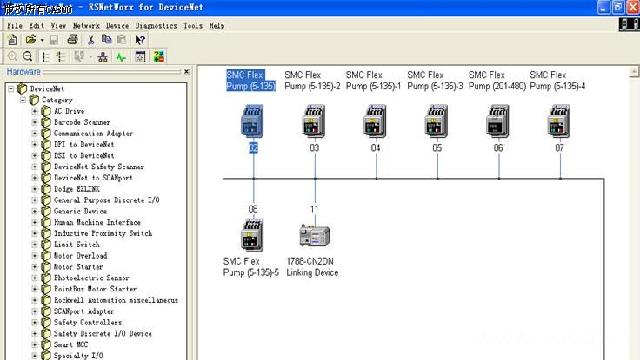Click the New file toolbar icon

(13, 40)
